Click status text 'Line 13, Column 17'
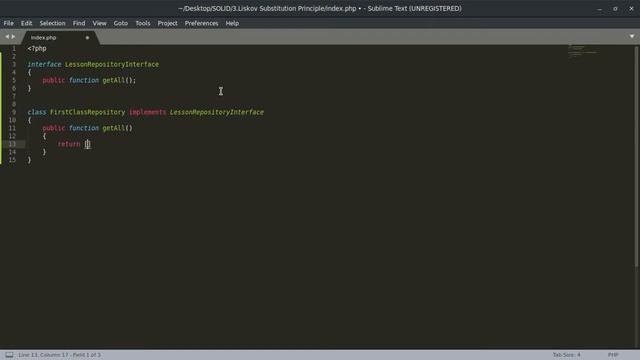This screenshot has height=360, width=640. pos(43,355)
